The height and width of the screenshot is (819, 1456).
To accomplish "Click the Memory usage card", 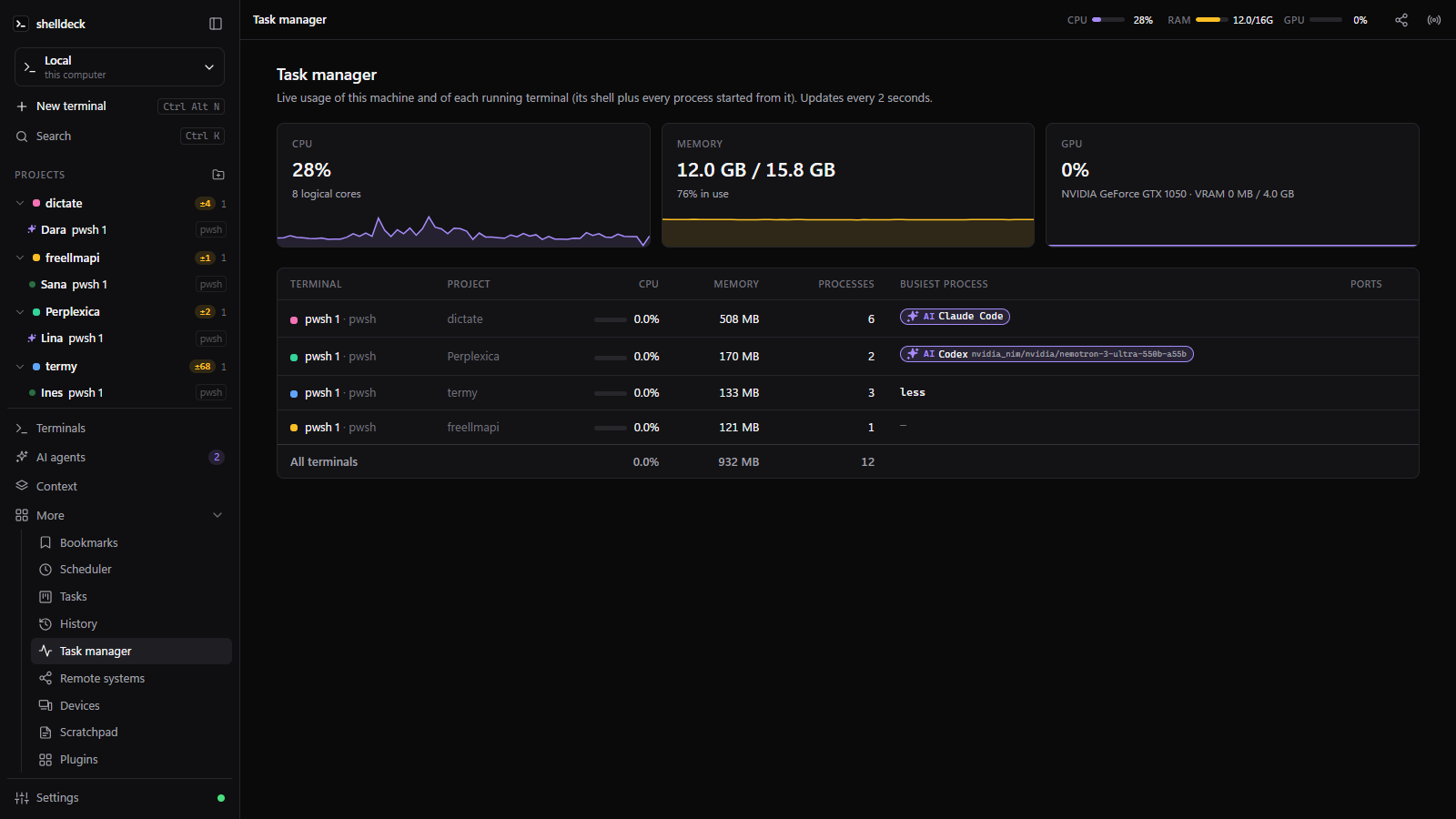I will [x=848, y=186].
